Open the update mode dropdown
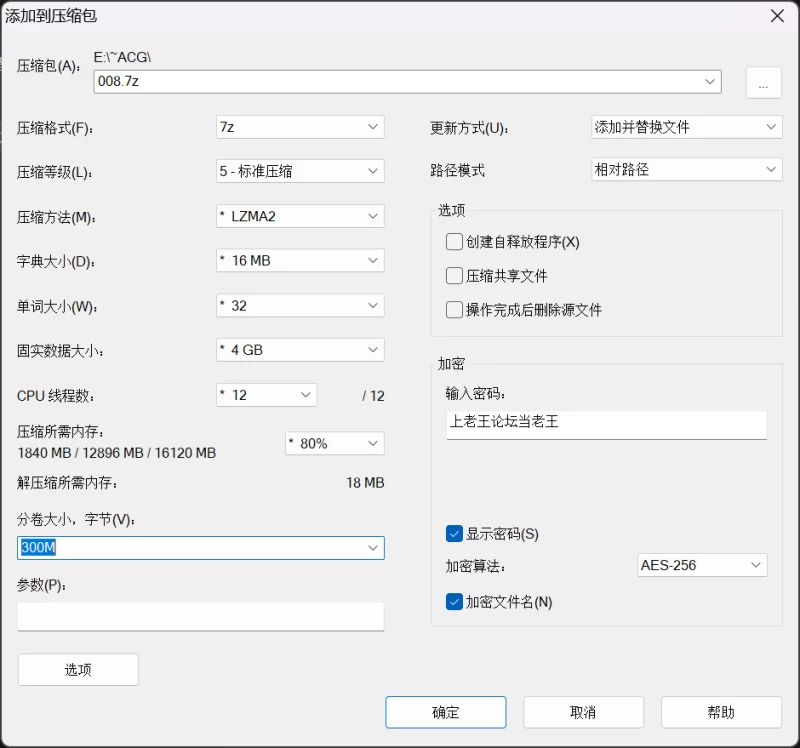Screen dimensions: 800x748 click(x=686, y=127)
